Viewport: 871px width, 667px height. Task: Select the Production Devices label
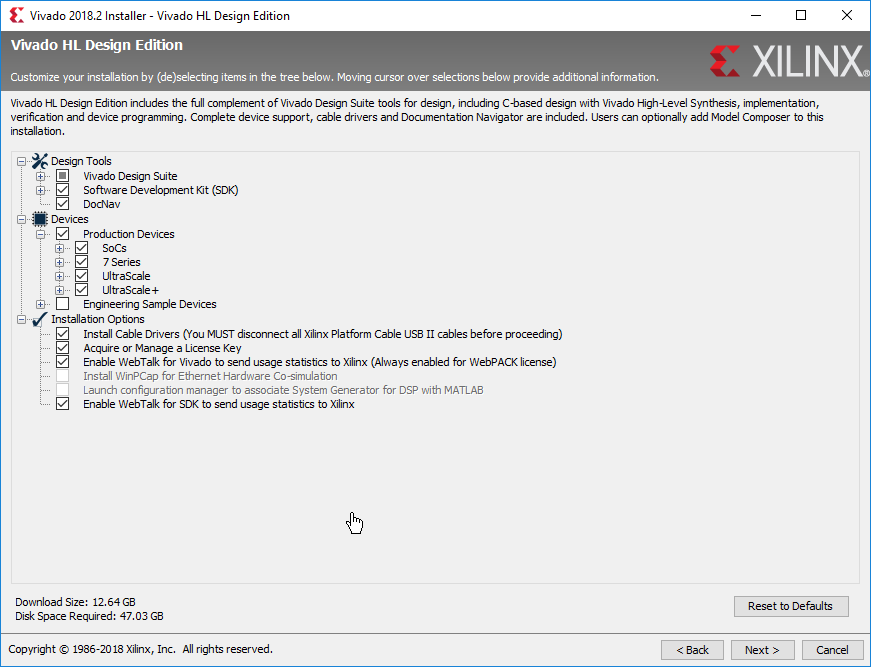click(128, 234)
